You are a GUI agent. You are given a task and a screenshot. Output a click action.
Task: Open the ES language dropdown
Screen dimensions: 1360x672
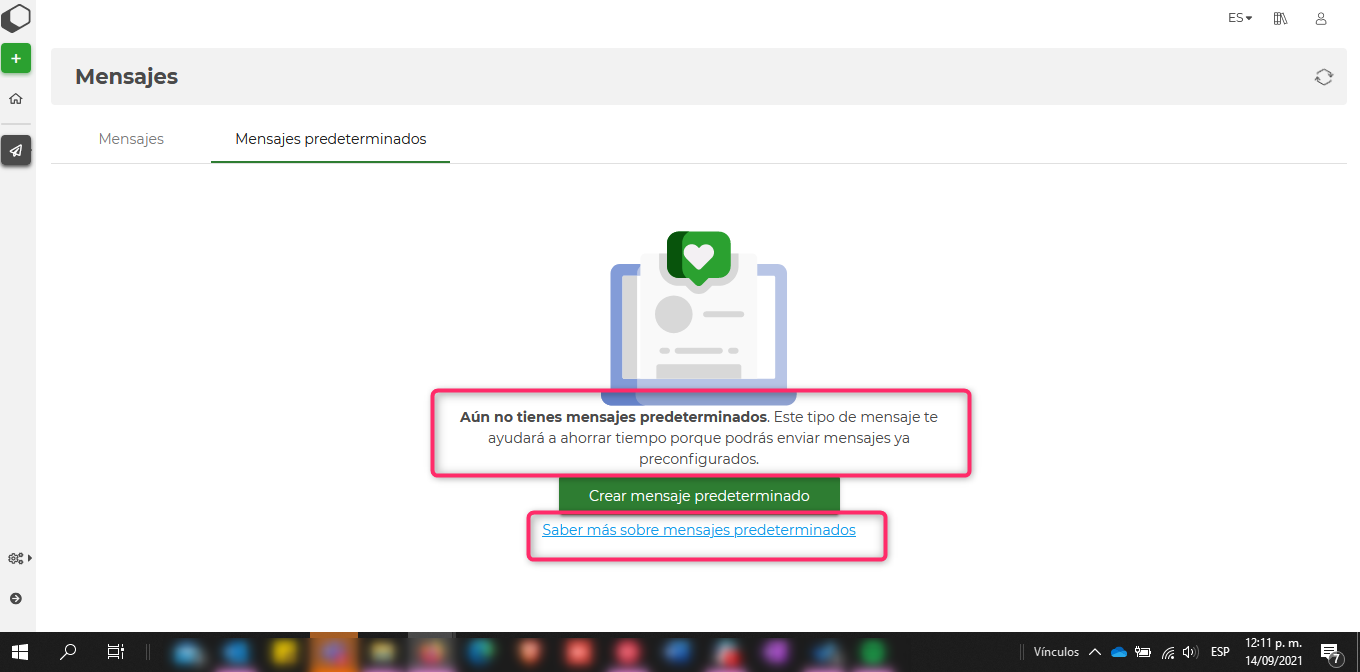pyautogui.click(x=1240, y=18)
